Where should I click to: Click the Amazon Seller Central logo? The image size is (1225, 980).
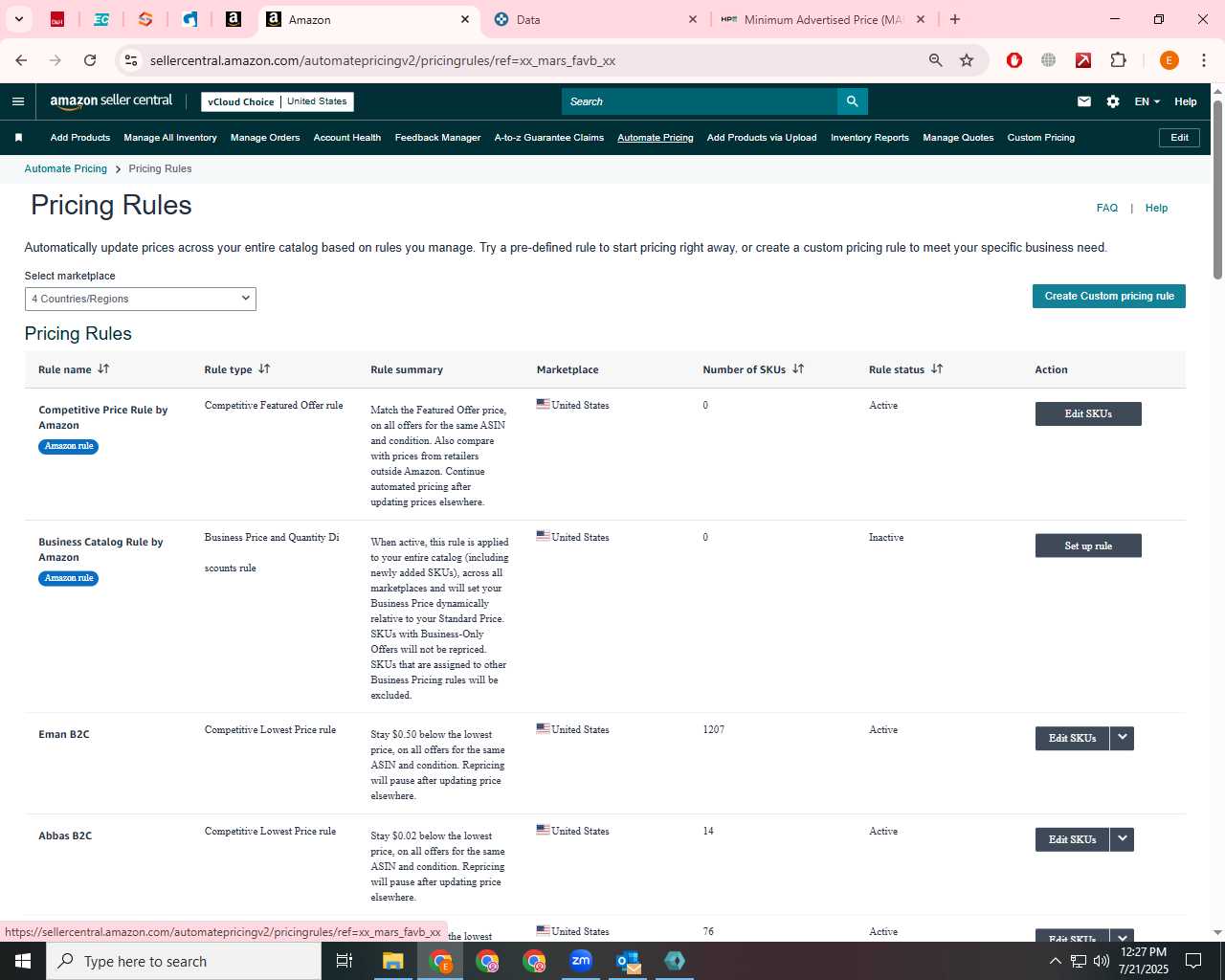coord(111,101)
